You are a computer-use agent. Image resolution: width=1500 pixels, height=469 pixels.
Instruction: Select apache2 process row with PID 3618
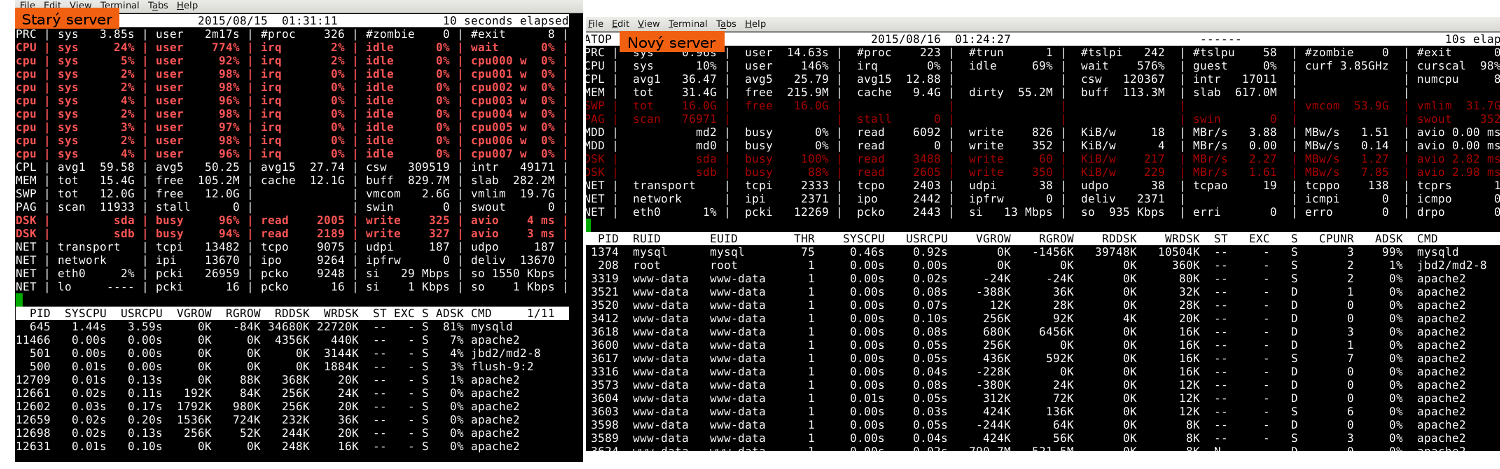[1040, 332]
